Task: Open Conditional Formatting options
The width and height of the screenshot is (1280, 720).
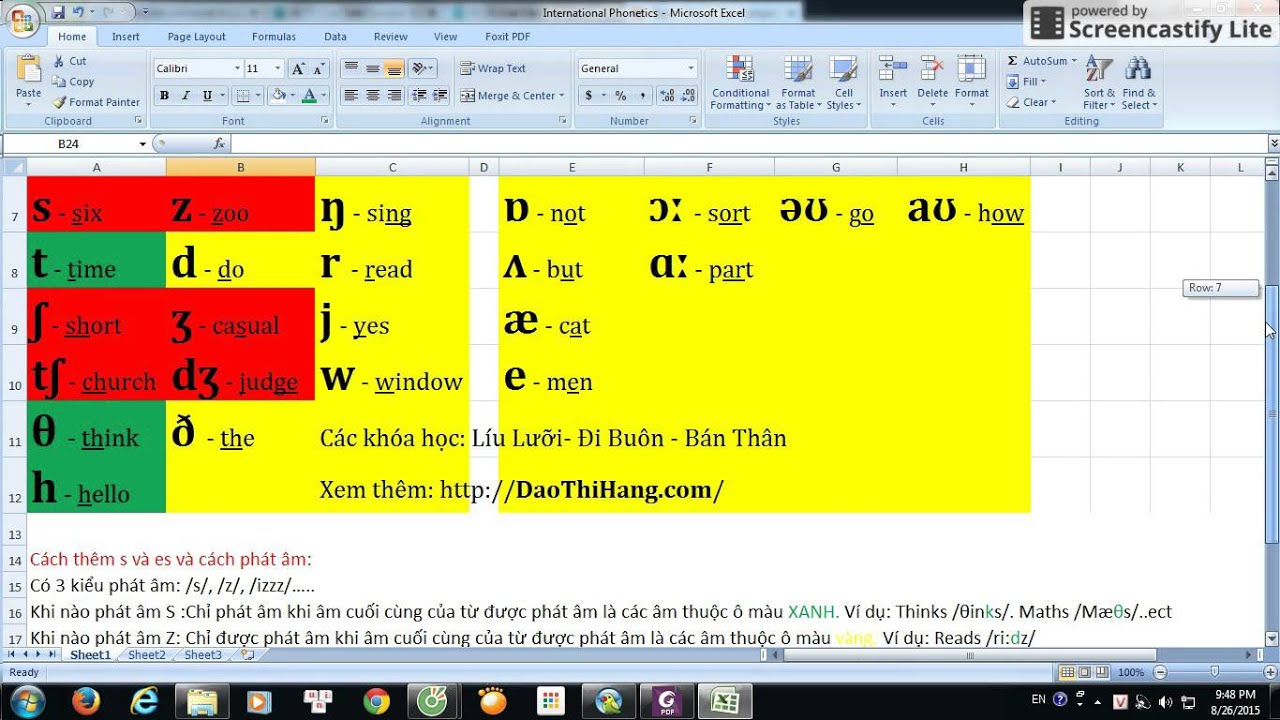Action: coord(740,84)
